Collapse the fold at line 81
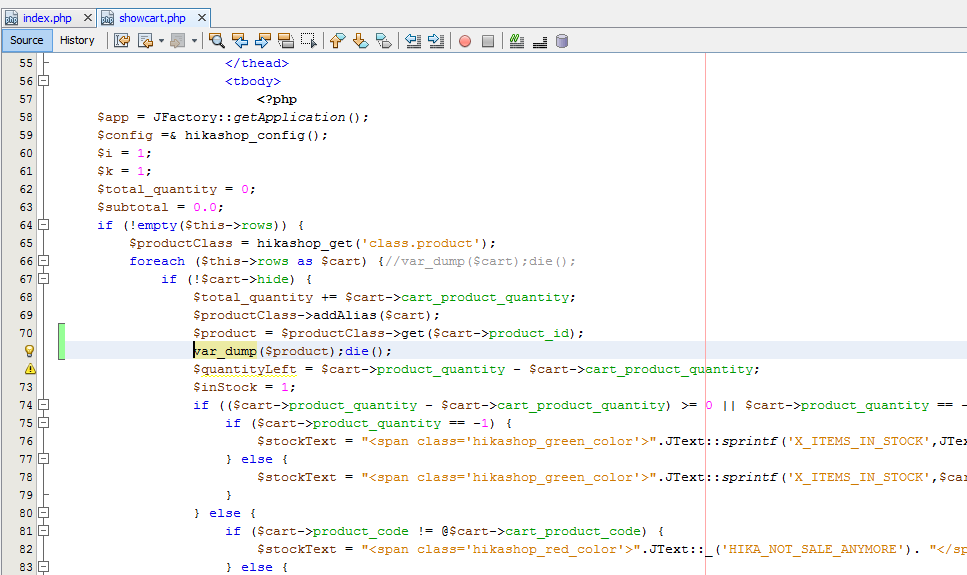This screenshot has height=575, width=967. point(44,531)
